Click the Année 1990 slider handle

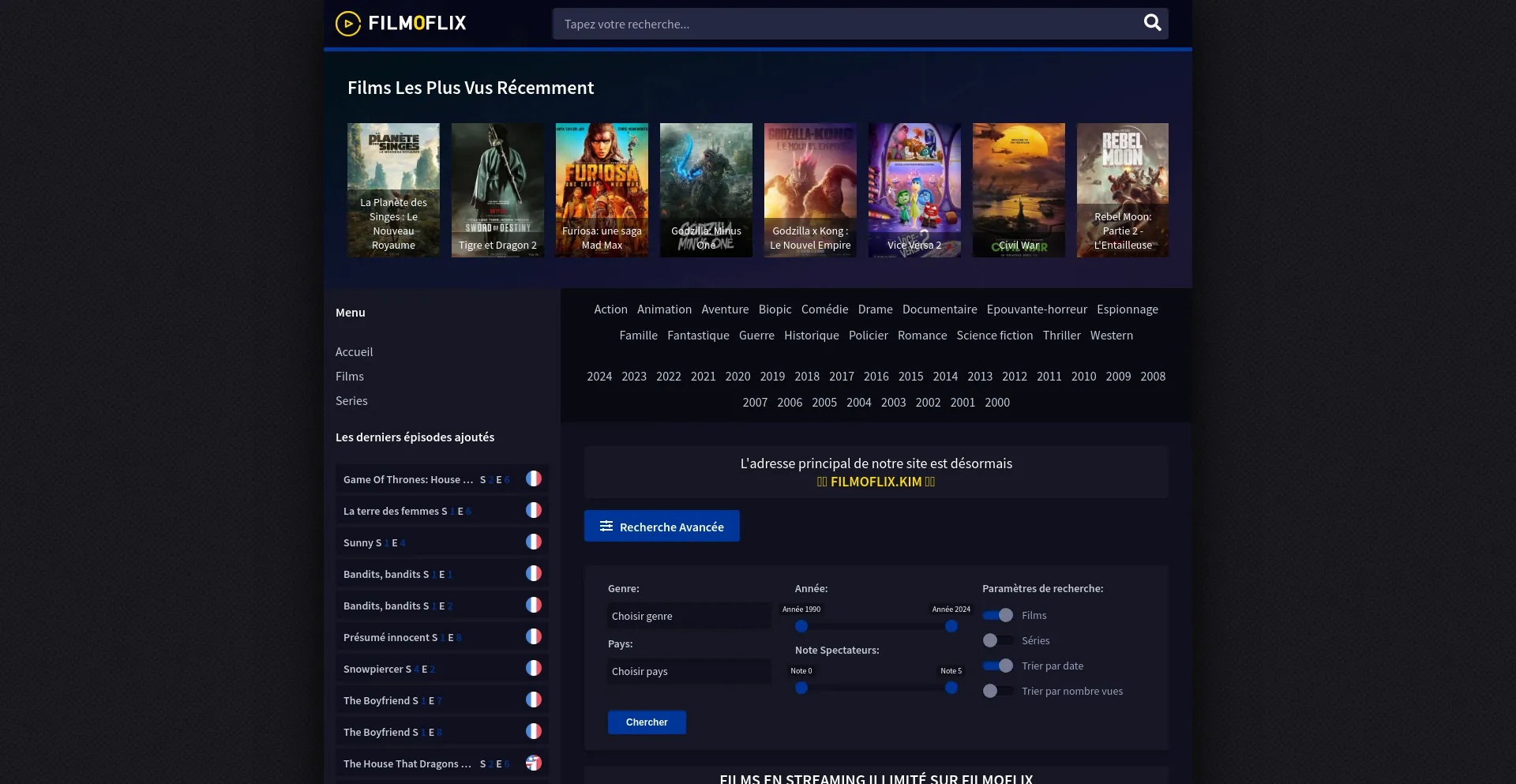801,626
